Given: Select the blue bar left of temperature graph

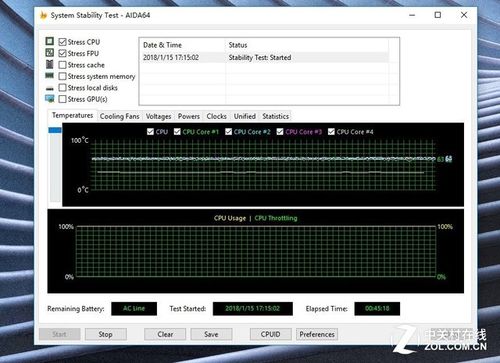Looking at the screenshot, I should pyautogui.click(x=55, y=130).
